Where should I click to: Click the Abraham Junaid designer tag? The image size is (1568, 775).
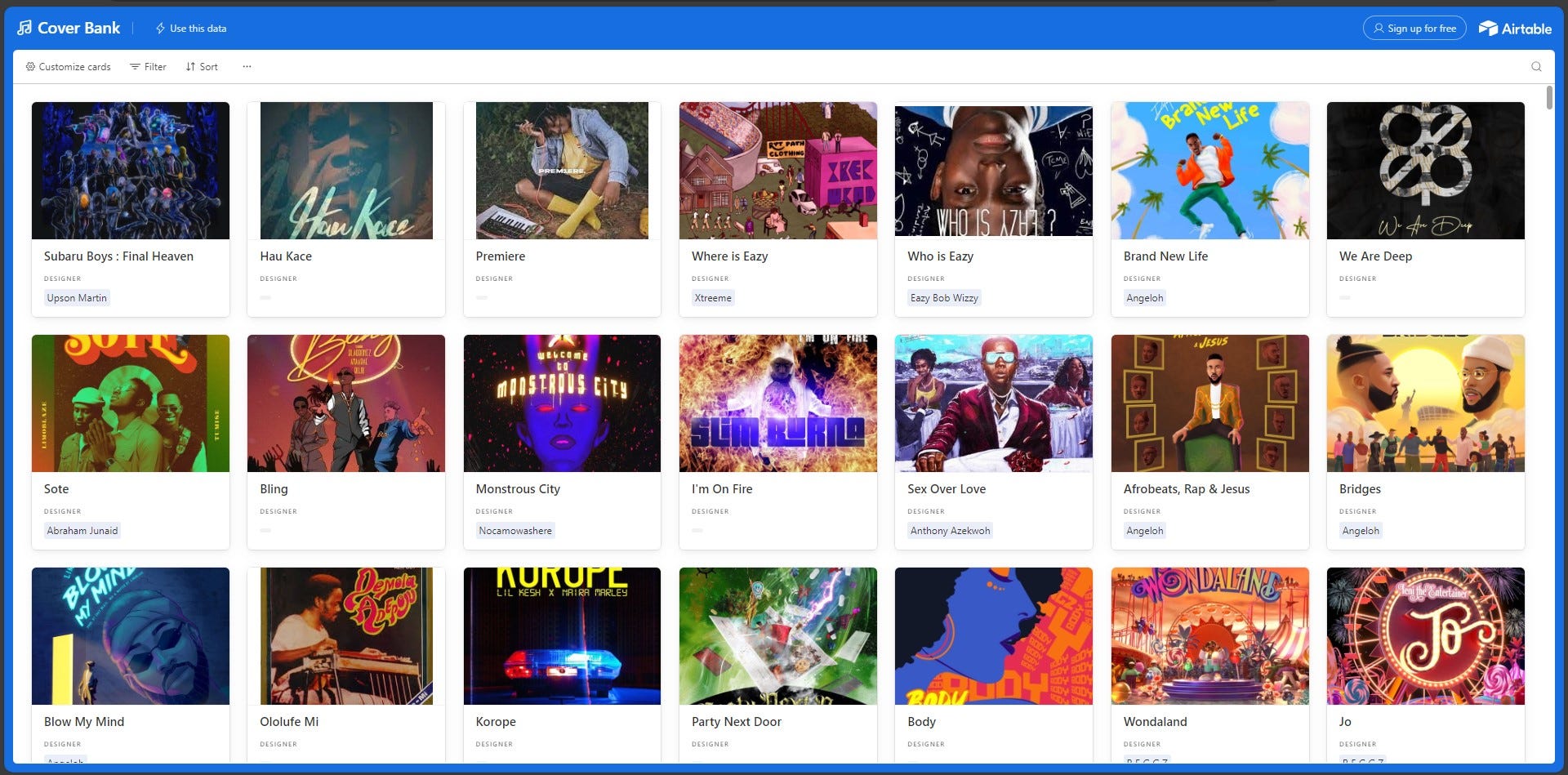(82, 531)
